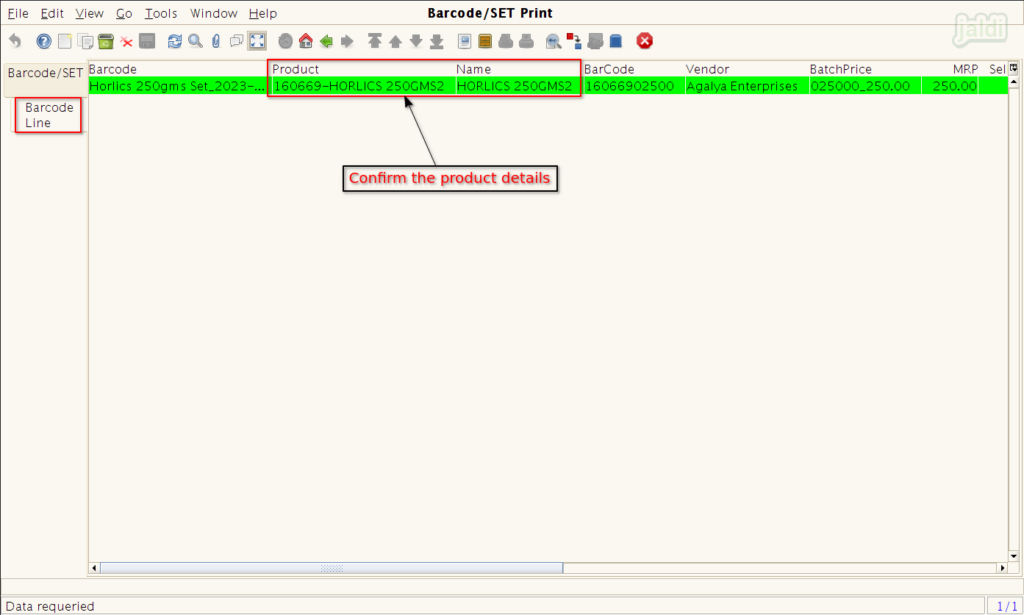The image size is (1024, 615).
Task: Click the vertical scrollbar up arrow
Action: [x=1014, y=82]
